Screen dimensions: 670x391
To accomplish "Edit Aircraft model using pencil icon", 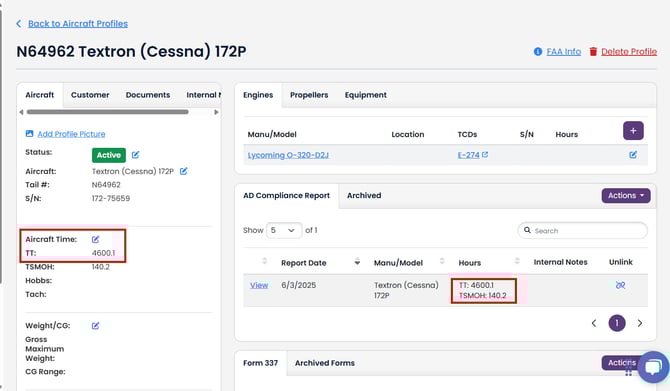I will tap(184, 171).
